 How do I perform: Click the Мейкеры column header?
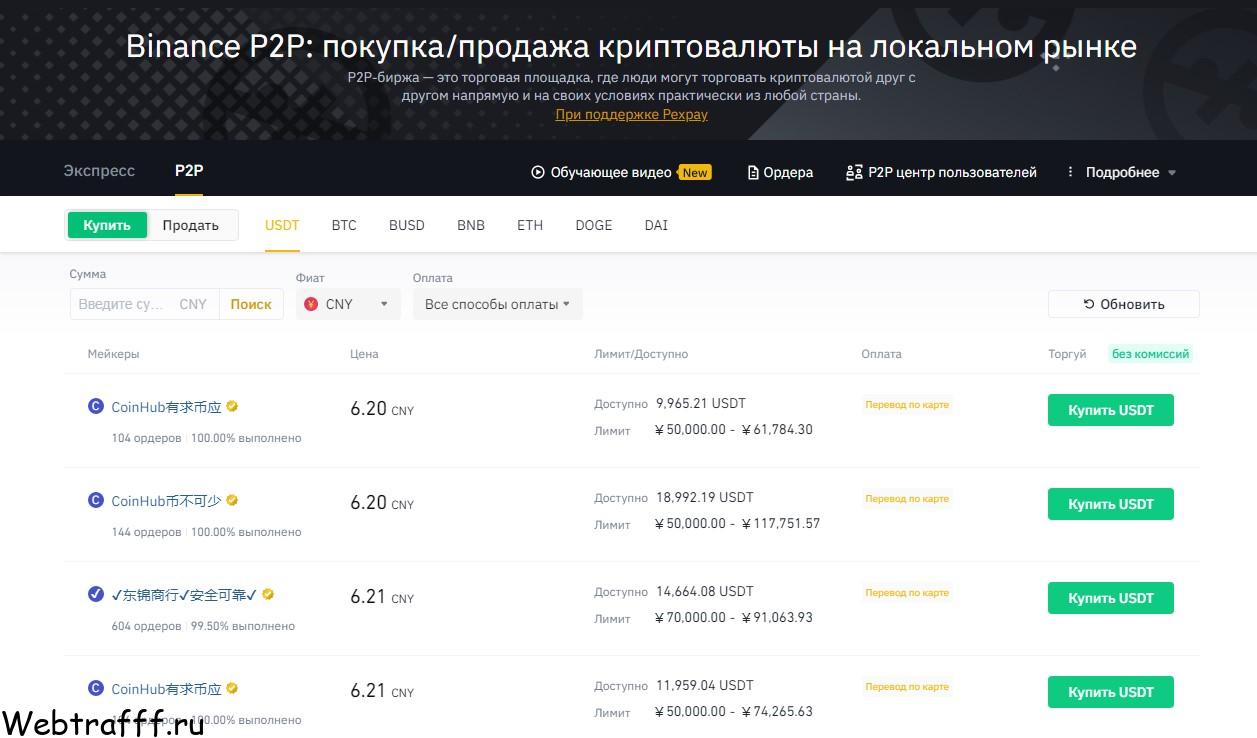(113, 354)
